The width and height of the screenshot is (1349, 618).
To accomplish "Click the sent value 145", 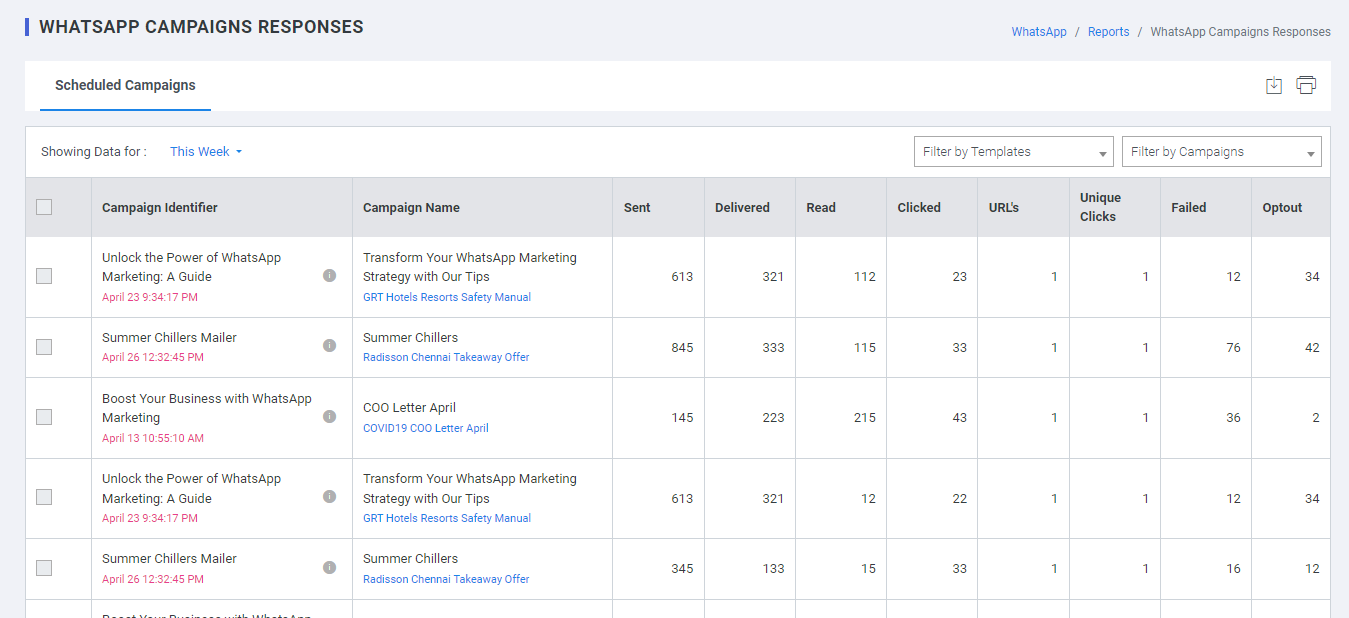I will pyautogui.click(x=682, y=418).
